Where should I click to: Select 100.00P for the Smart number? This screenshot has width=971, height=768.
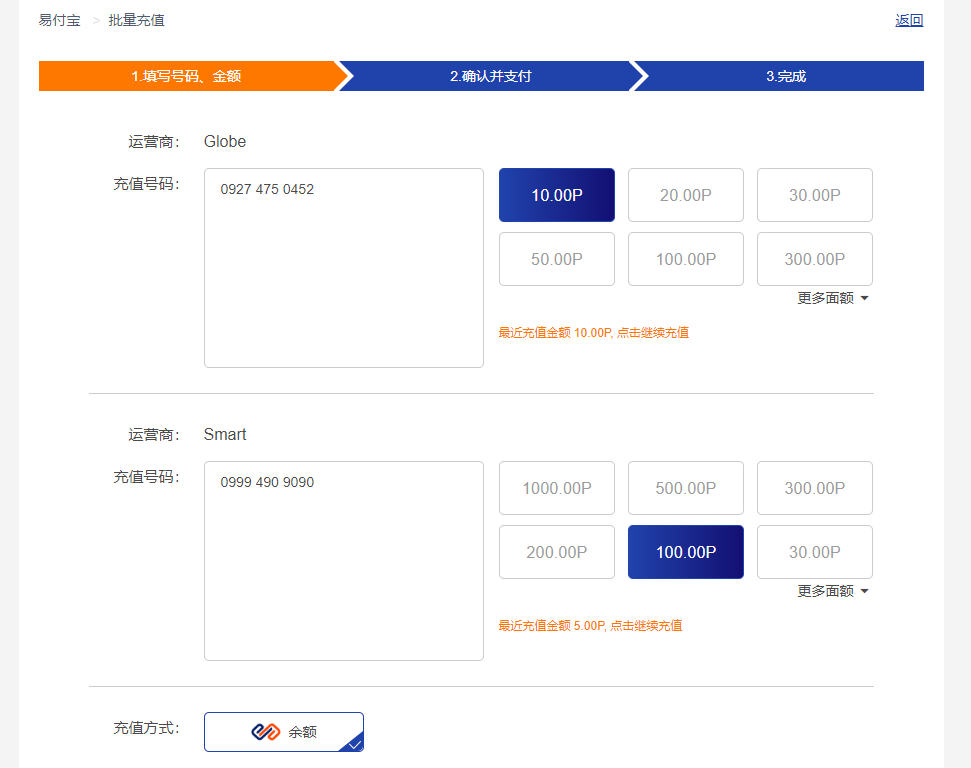click(x=685, y=552)
